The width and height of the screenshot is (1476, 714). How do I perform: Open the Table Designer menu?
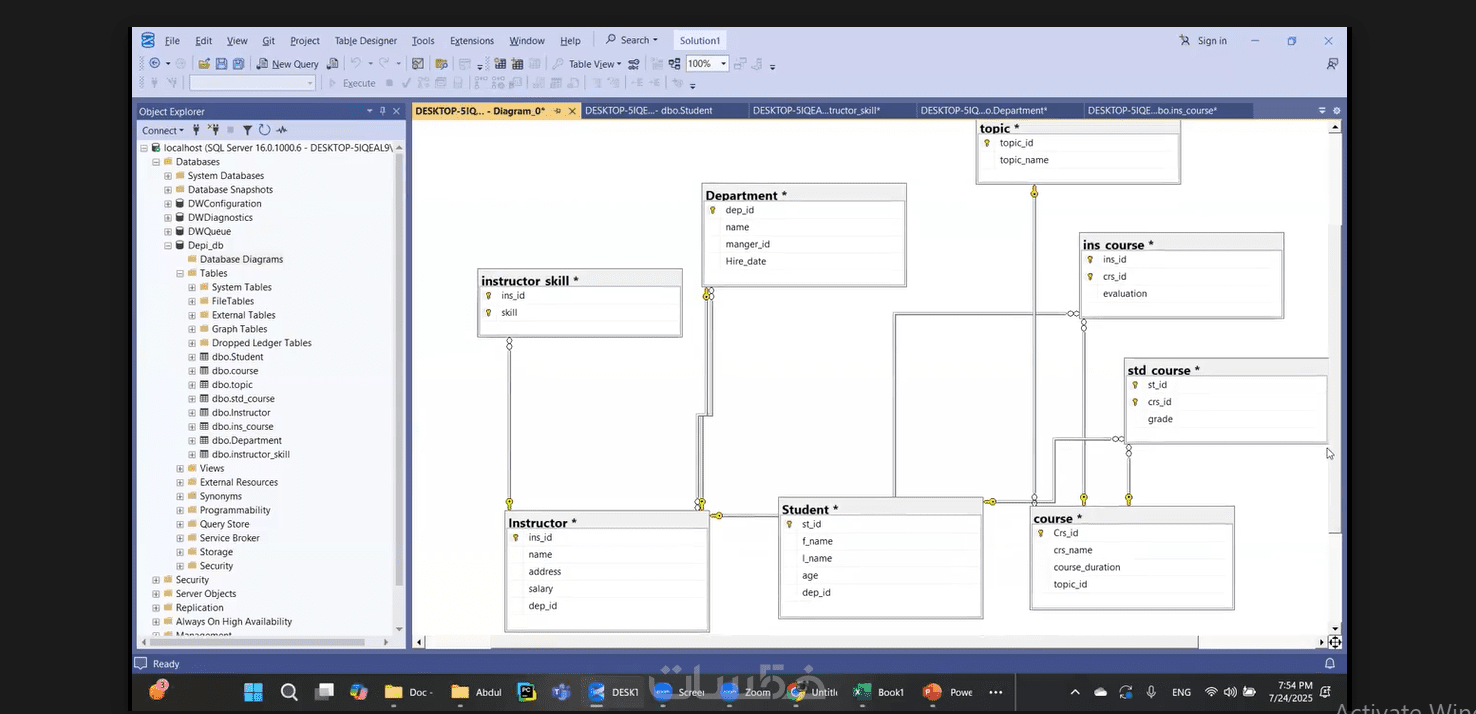[366, 41]
